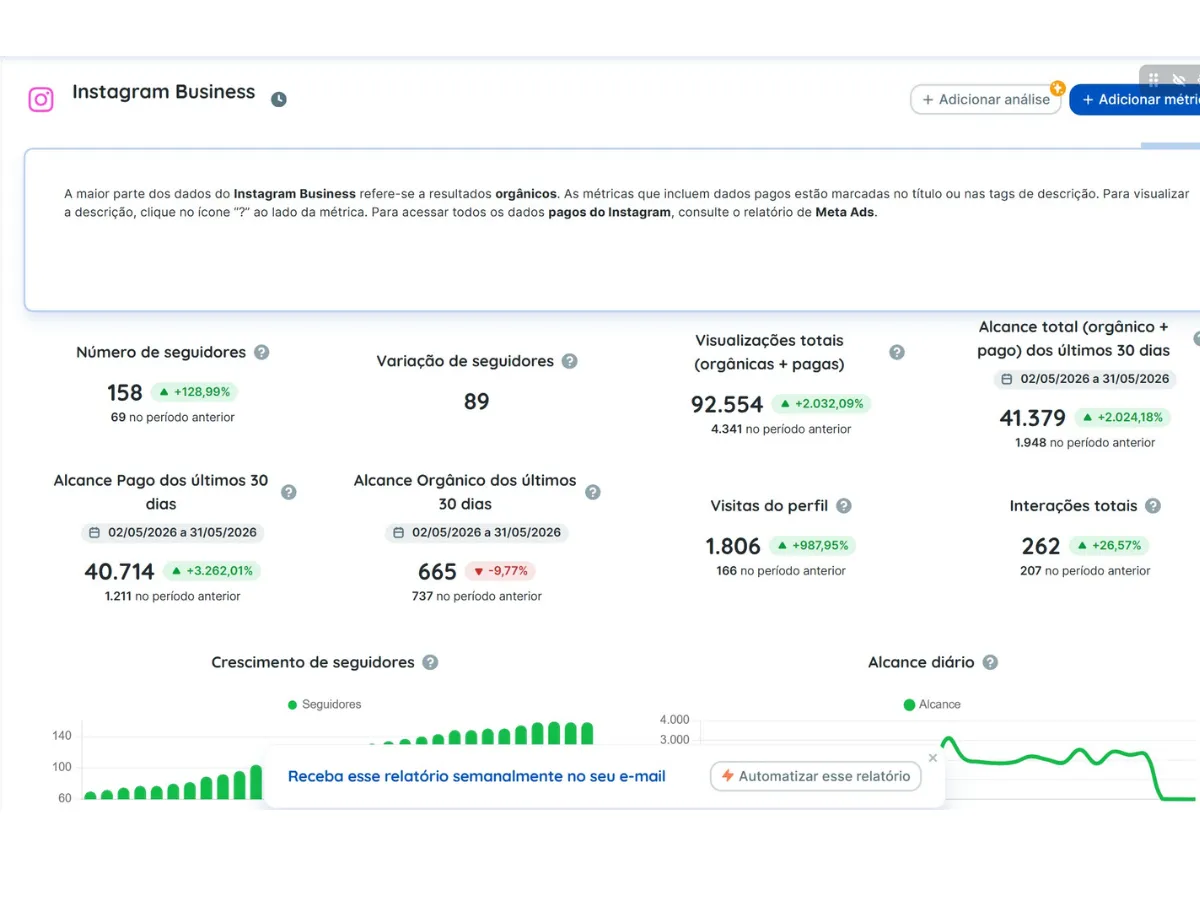The width and height of the screenshot is (1200, 900).
Task: Open help for Visualizações totais
Action: [x=897, y=352]
